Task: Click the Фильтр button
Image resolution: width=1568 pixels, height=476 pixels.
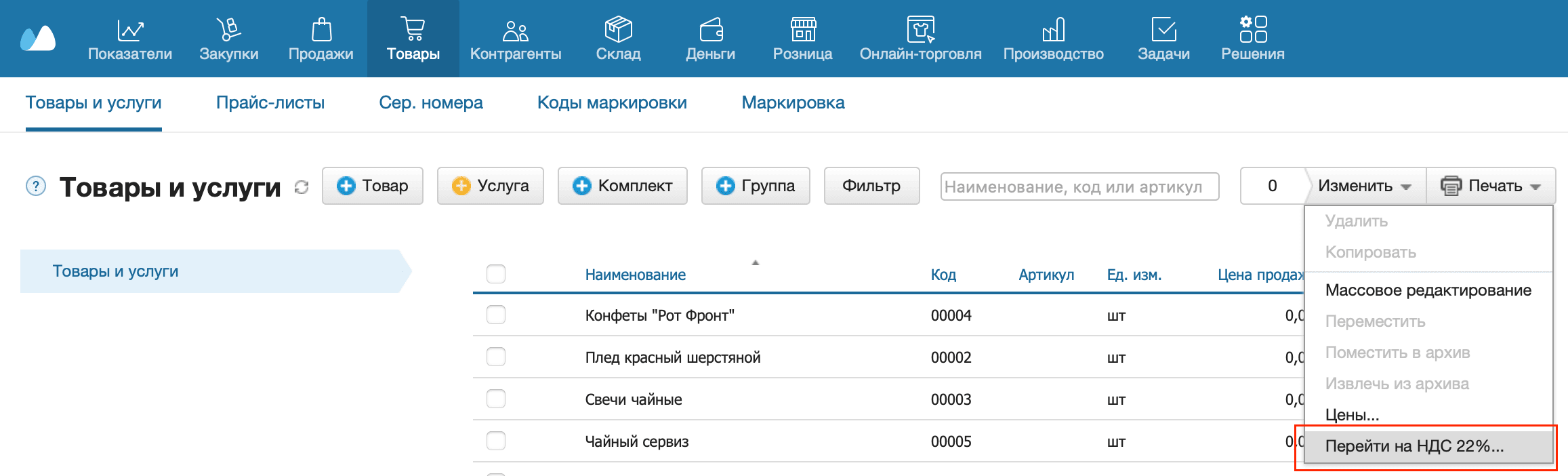Action: (x=871, y=186)
